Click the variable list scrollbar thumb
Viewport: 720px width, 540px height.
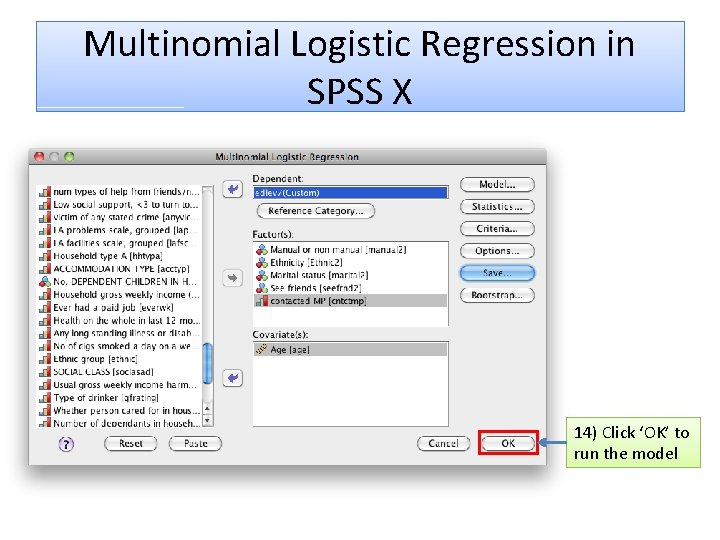click(x=208, y=363)
